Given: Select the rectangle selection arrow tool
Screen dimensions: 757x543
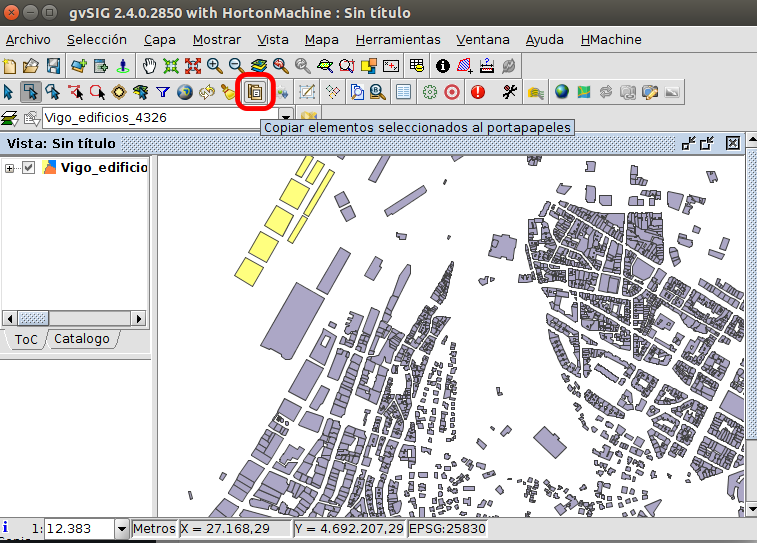Looking at the screenshot, I should [x=31, y=92].
